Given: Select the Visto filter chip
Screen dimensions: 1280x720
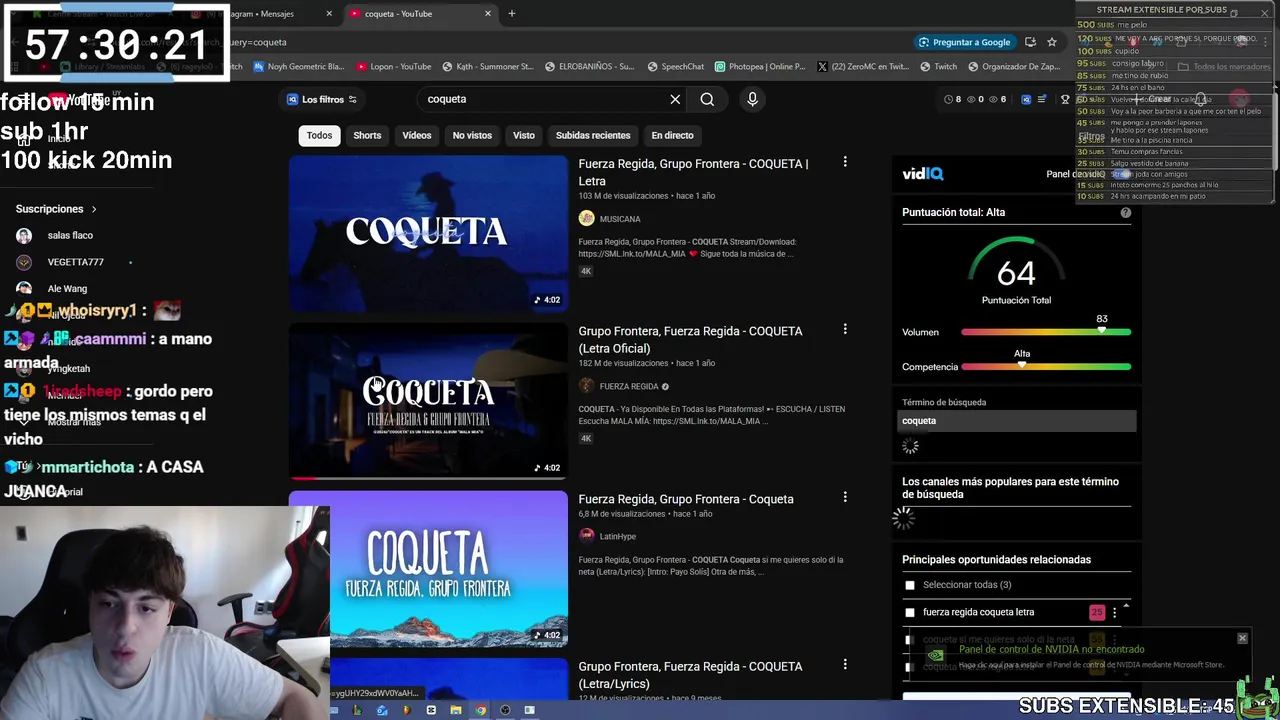Looking at the screenshot, I should click(x=524, y=135).
